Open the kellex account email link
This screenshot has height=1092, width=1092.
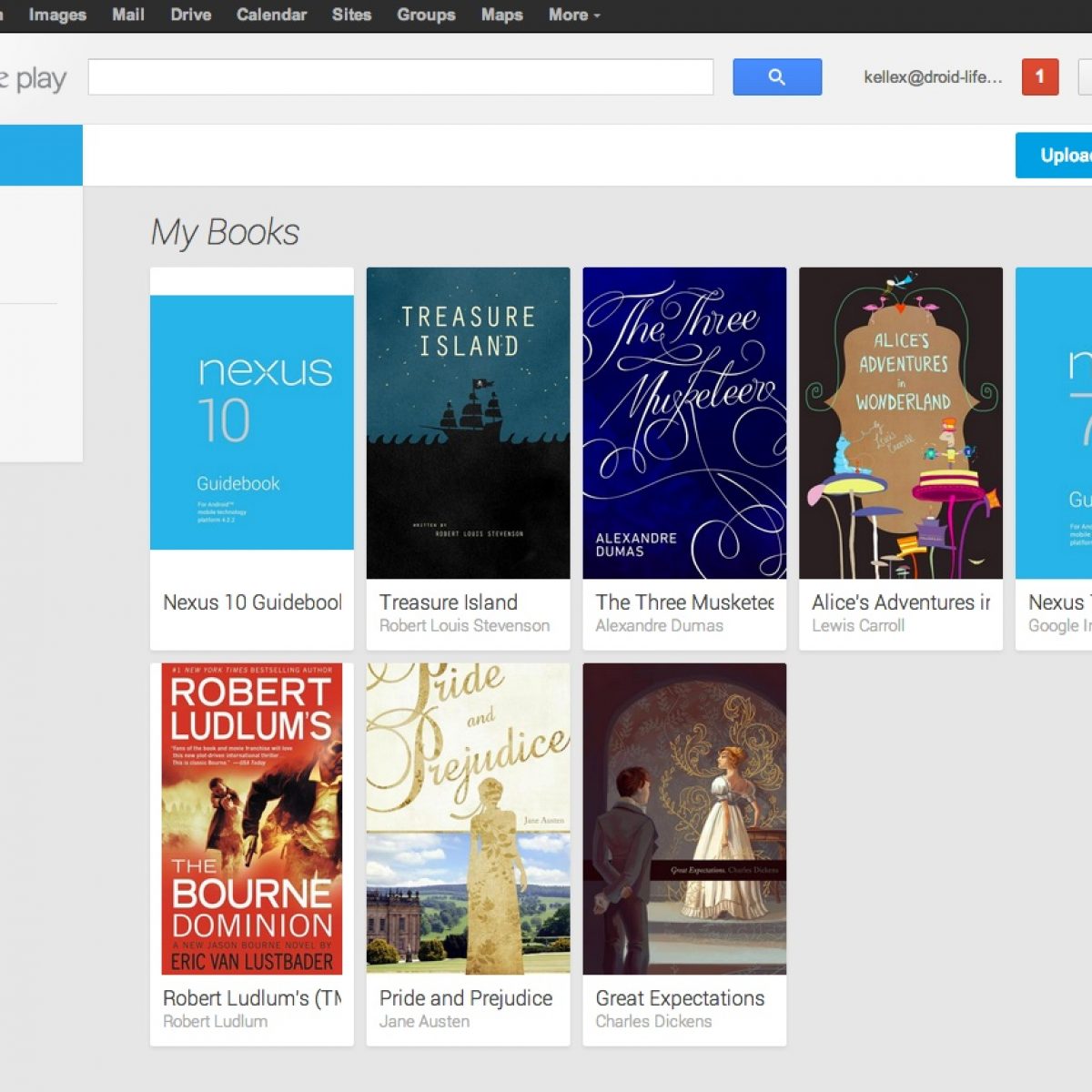[933, 77]
